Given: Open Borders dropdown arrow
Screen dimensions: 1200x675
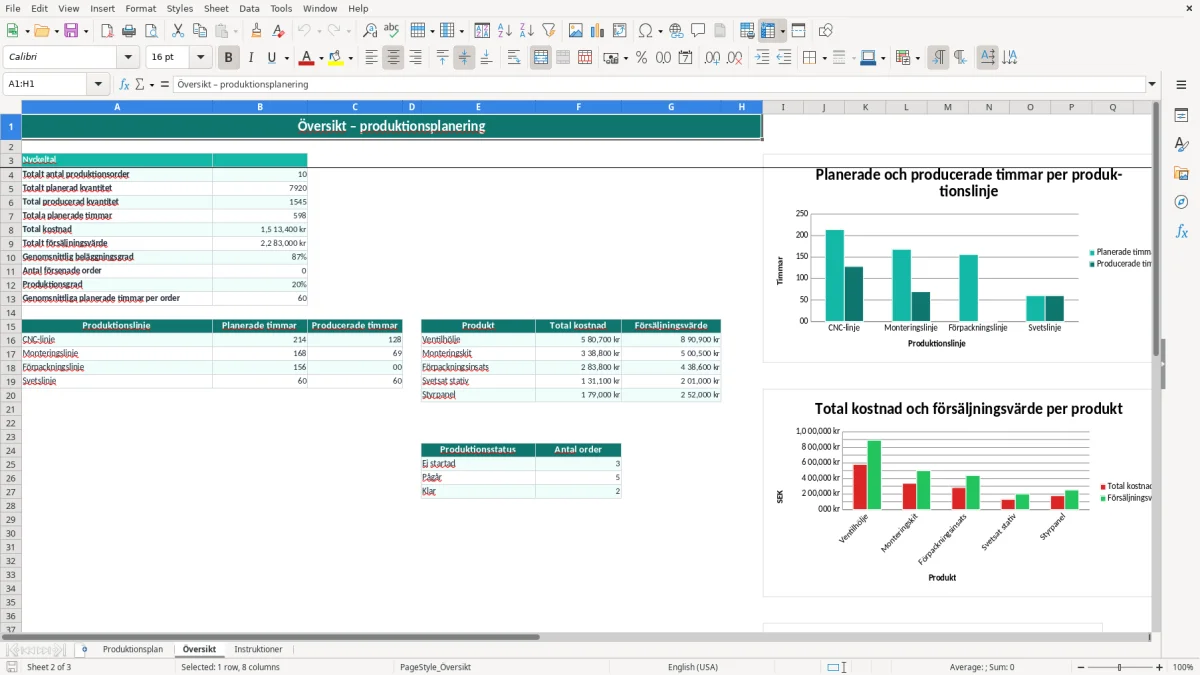Looking at the screenshot, I should [825, 58].
